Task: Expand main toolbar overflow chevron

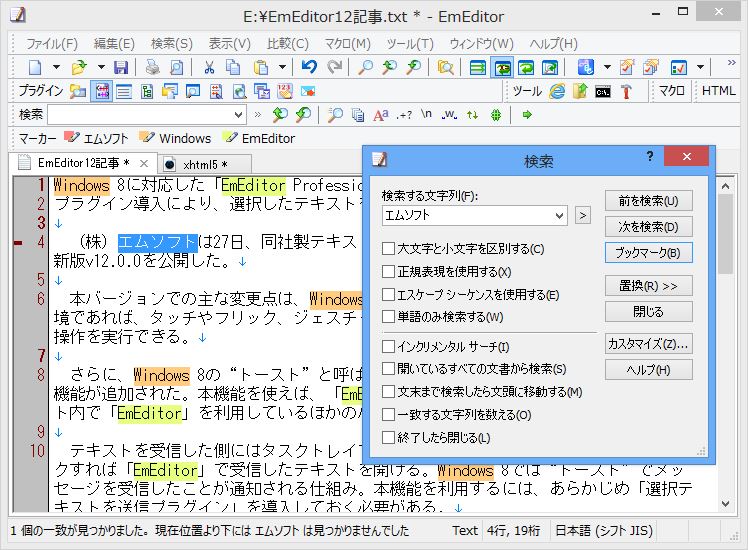Action: click(x=731, y=62)
